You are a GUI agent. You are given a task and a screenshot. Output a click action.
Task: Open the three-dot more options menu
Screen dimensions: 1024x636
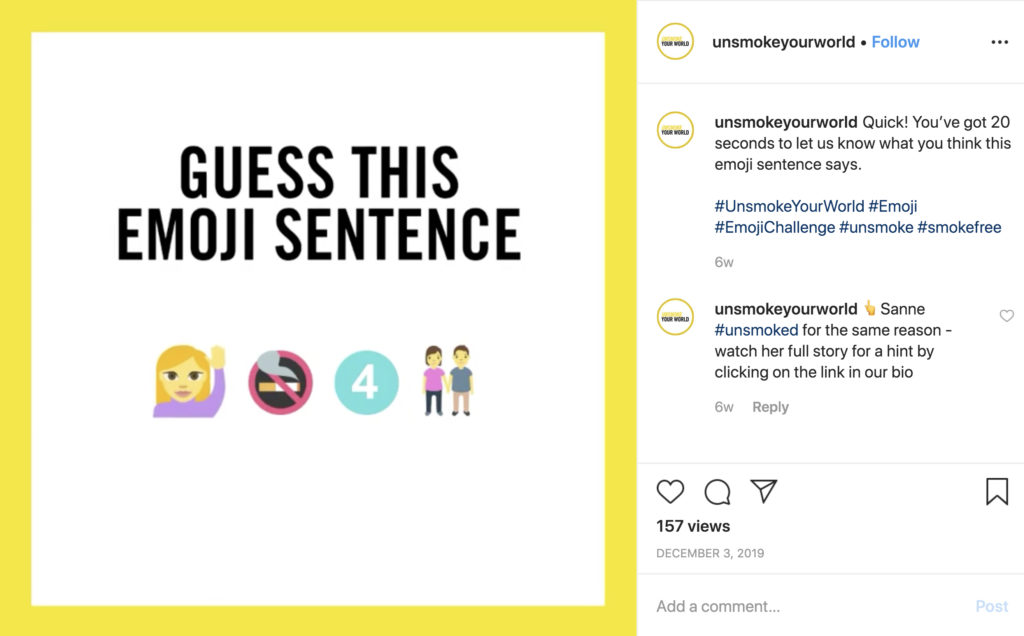click(x=999, y=42)
